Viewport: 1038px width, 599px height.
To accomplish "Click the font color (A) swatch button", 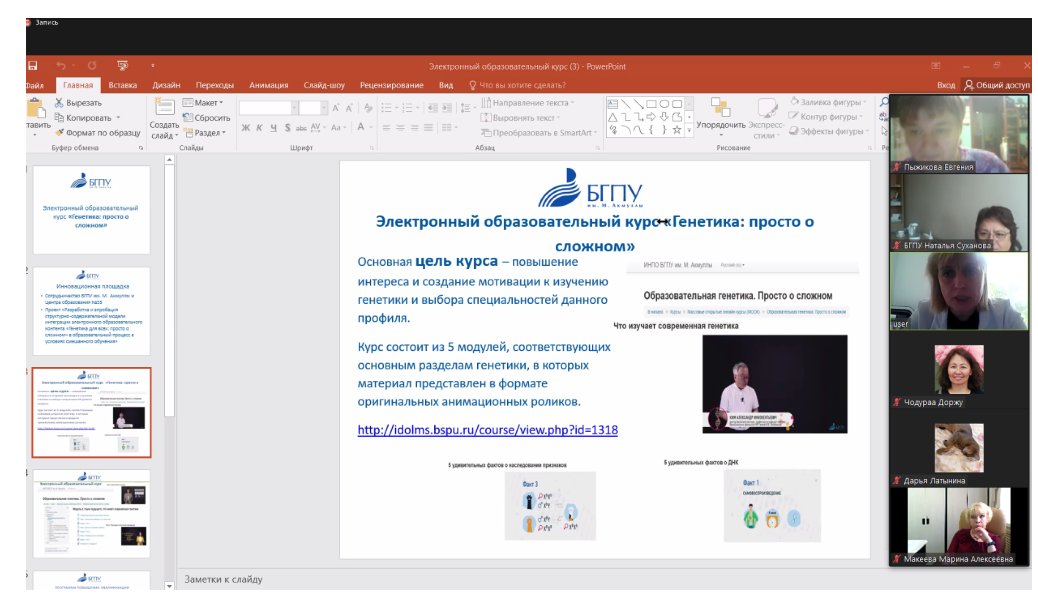I will (x=362, y=128).
